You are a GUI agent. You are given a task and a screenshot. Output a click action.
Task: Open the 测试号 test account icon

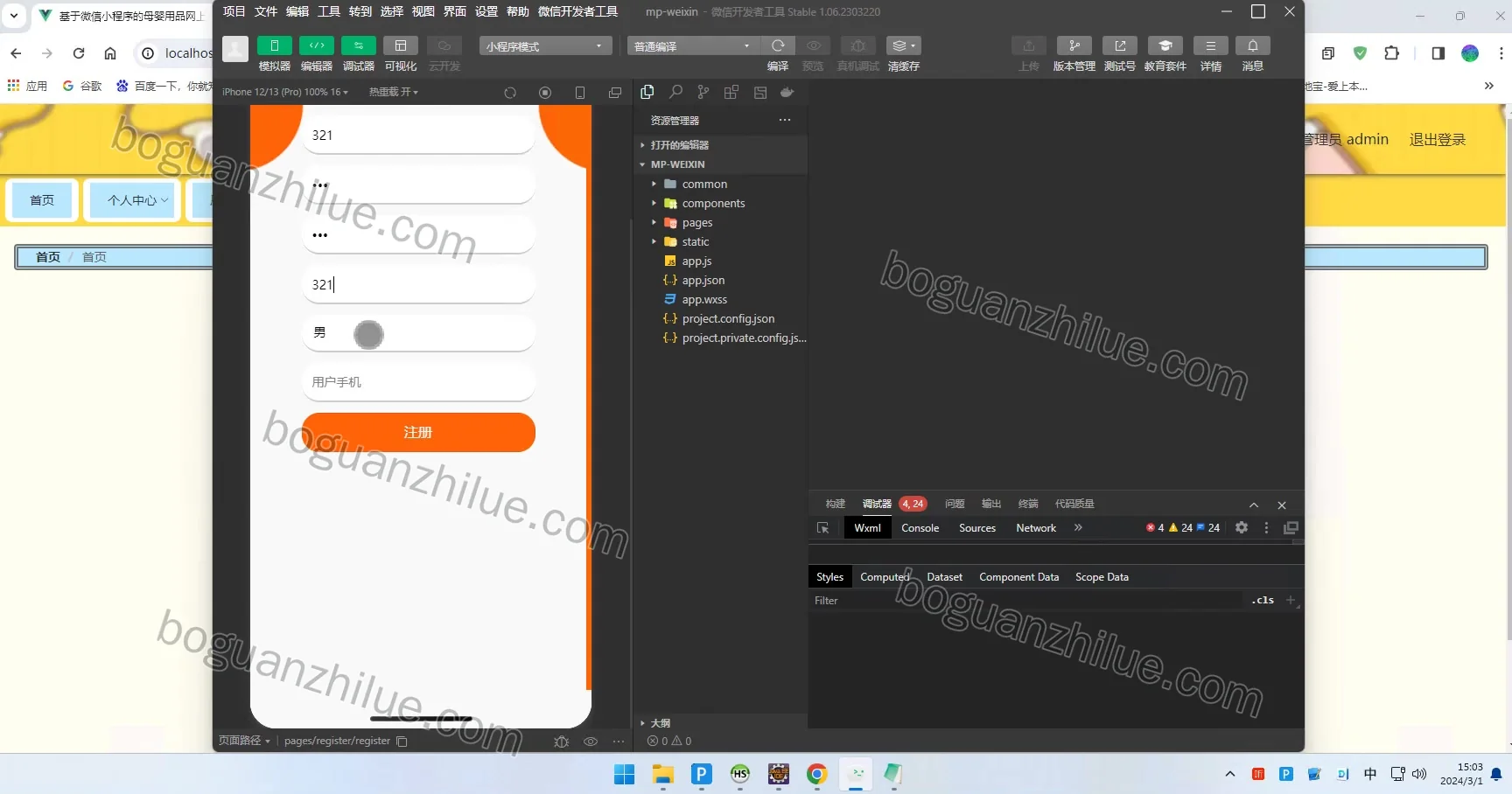[1119, 45]
